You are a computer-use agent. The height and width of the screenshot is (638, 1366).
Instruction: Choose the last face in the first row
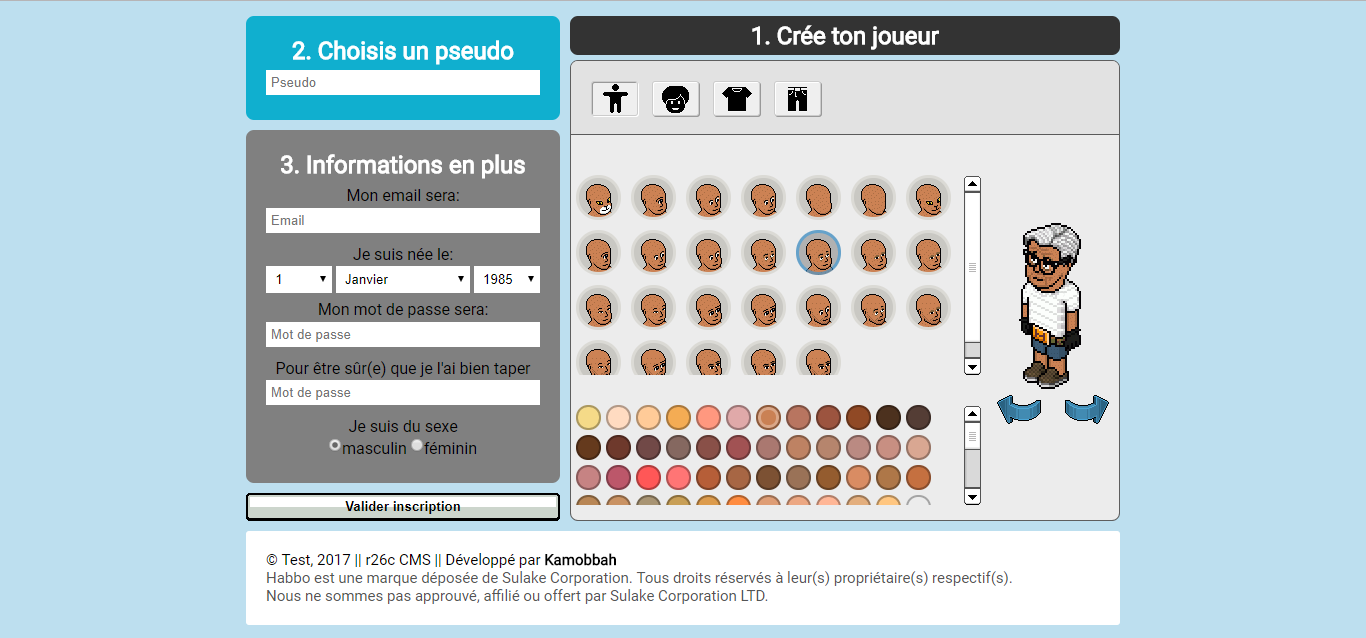tap(928, 198)
